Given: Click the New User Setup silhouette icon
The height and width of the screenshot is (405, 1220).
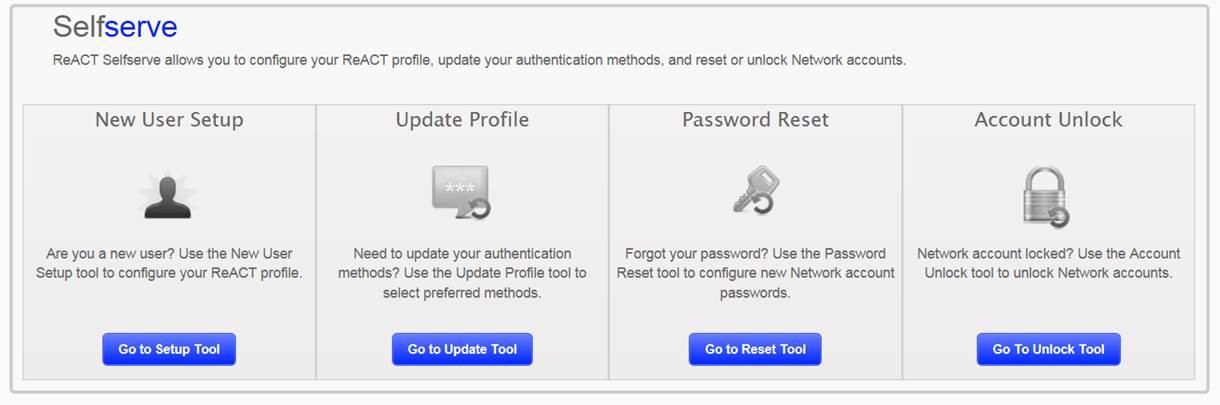Looking at the screenshot, I should (x=168, y=196).
